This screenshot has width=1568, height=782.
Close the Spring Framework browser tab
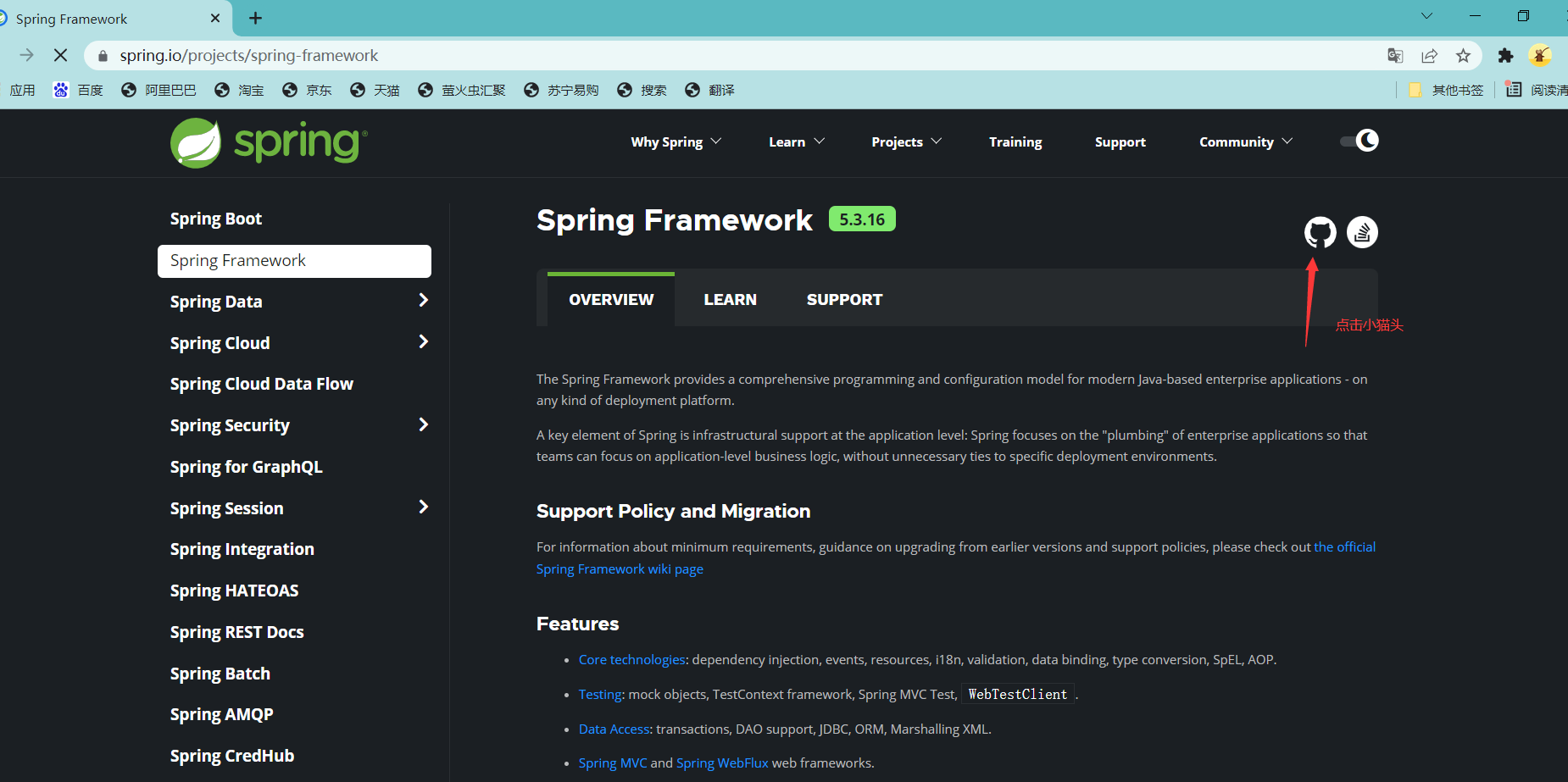click(x=215, y=18)
